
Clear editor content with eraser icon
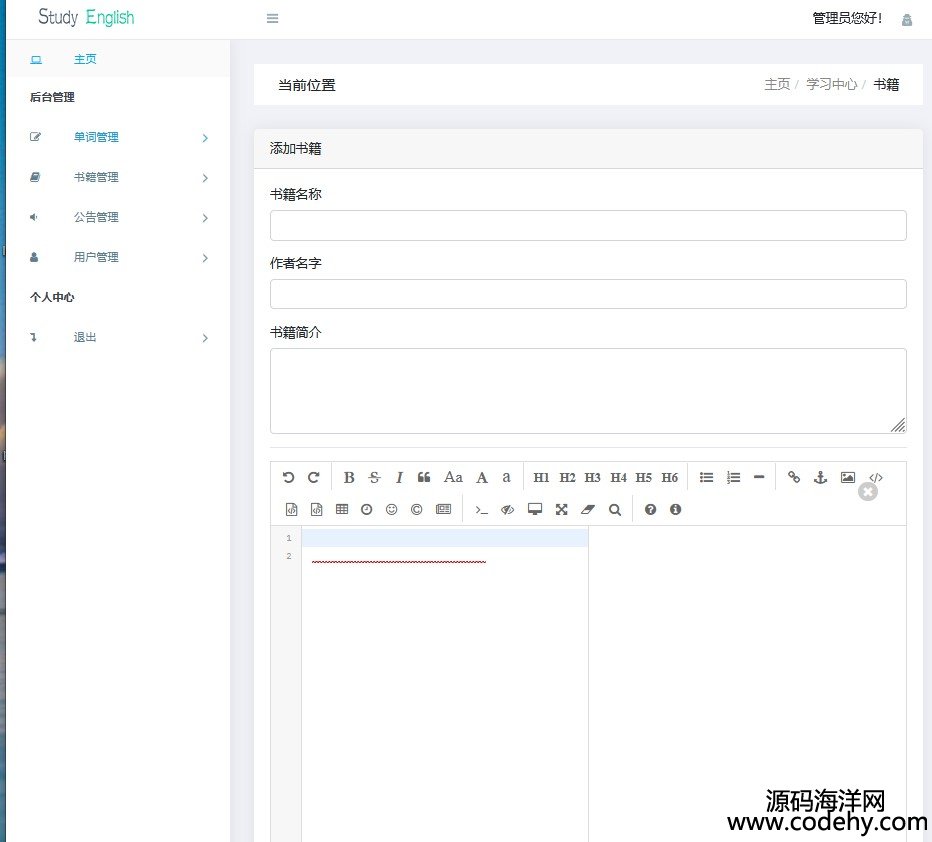coord(588,509)
